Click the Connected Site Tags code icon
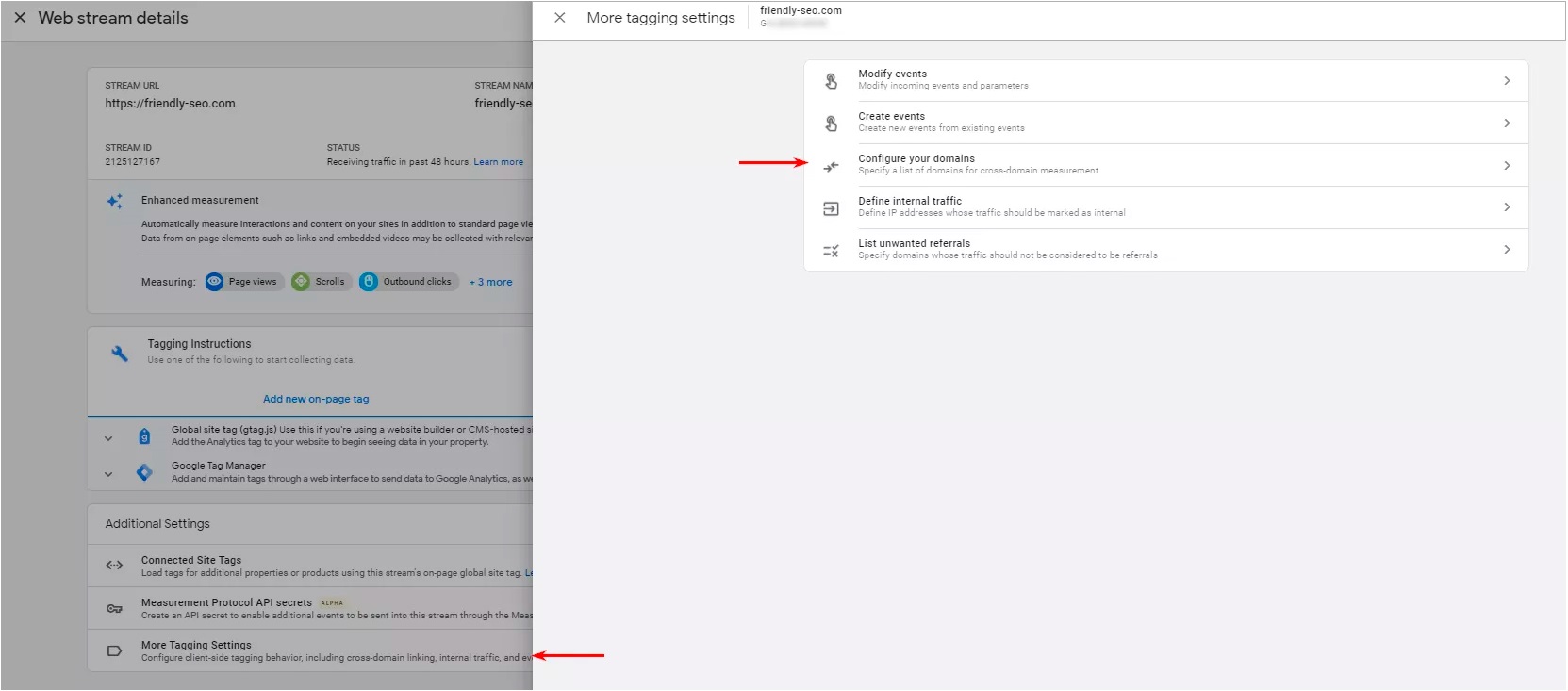The height and width of the screenshot is (691, 1568). coord(114,566)
